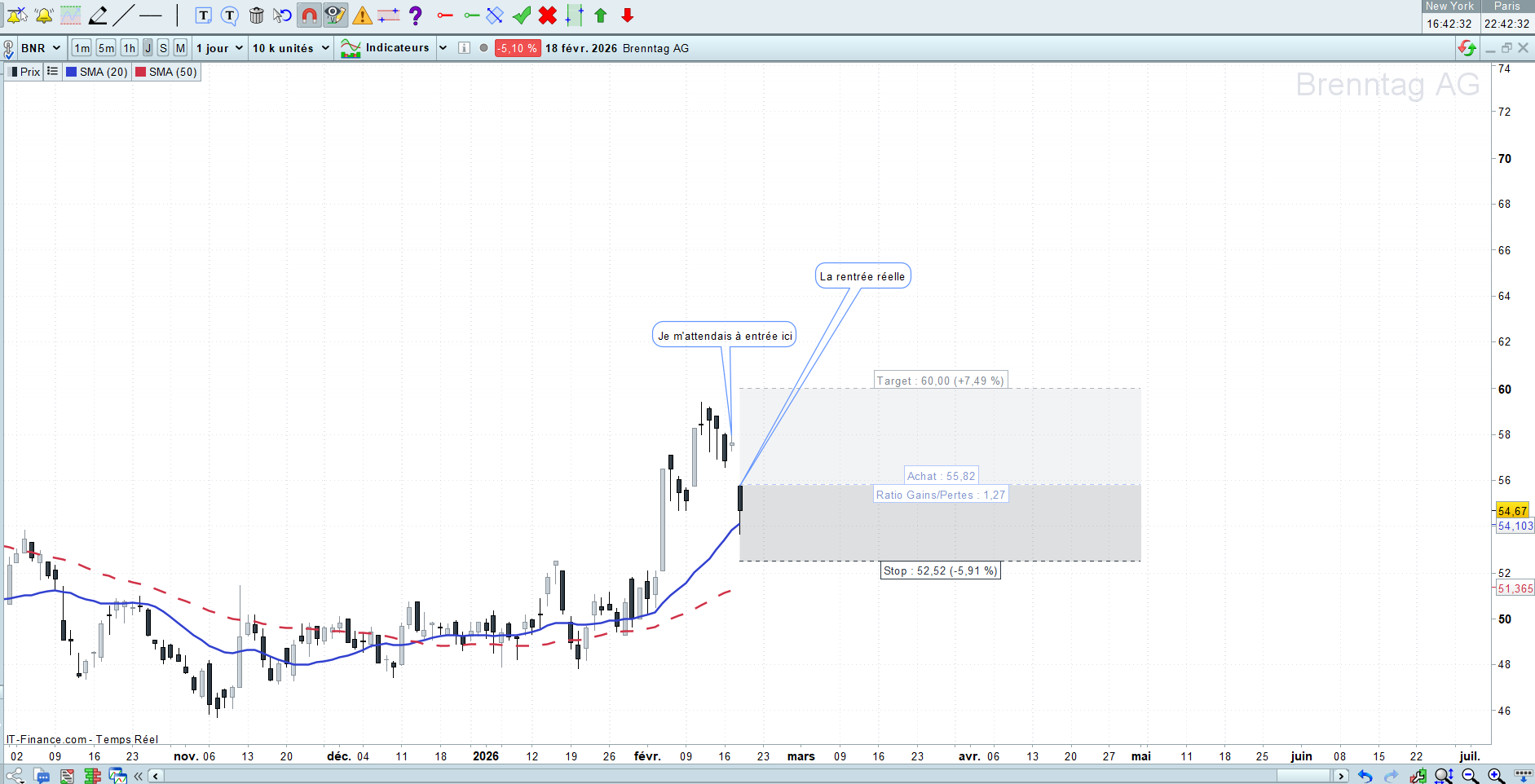The height and width of the screenshot is (784, 1535).
Task: Click the cursor undo selection icon
Action: (282, 15)
